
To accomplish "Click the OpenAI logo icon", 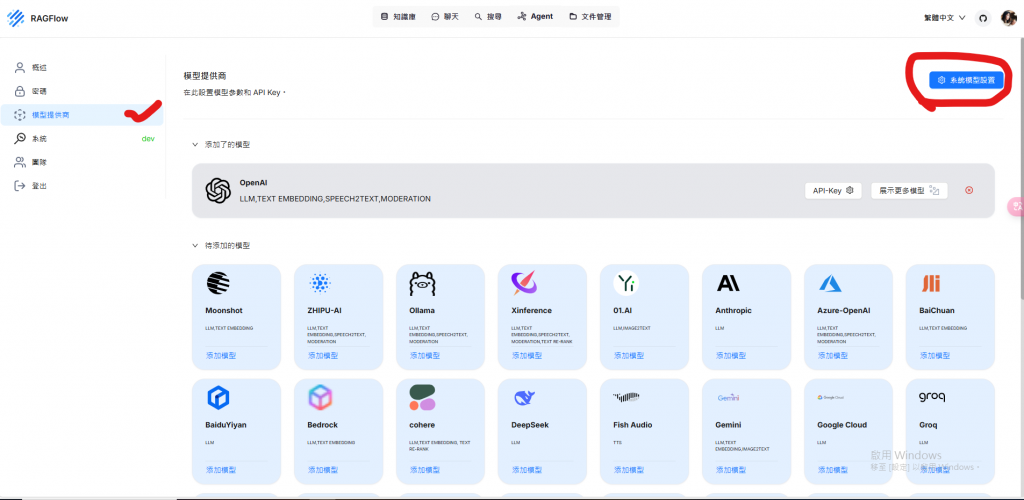I will (218, 191).
